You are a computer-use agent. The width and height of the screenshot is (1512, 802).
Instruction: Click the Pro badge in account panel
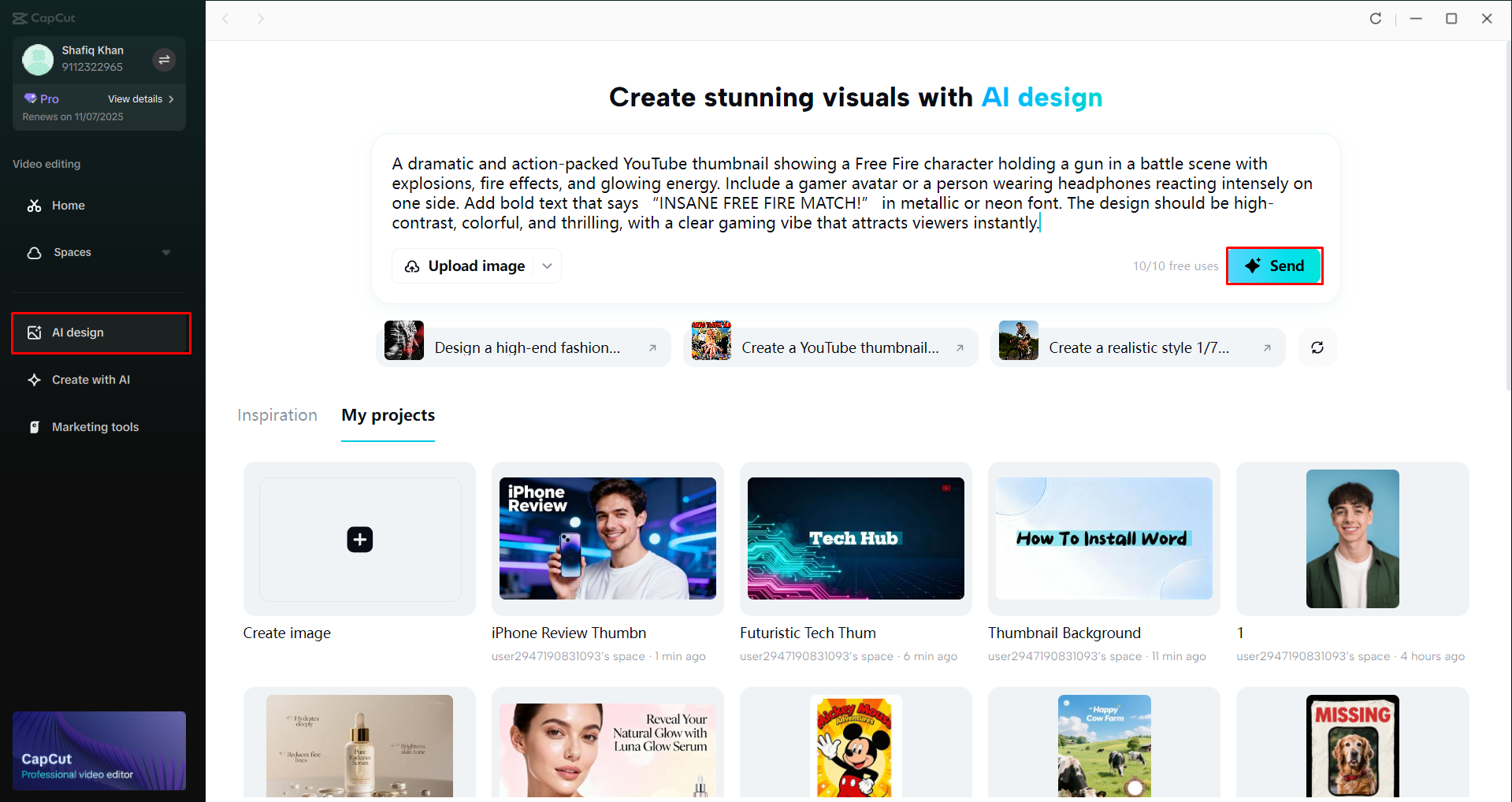pos(42,99)
